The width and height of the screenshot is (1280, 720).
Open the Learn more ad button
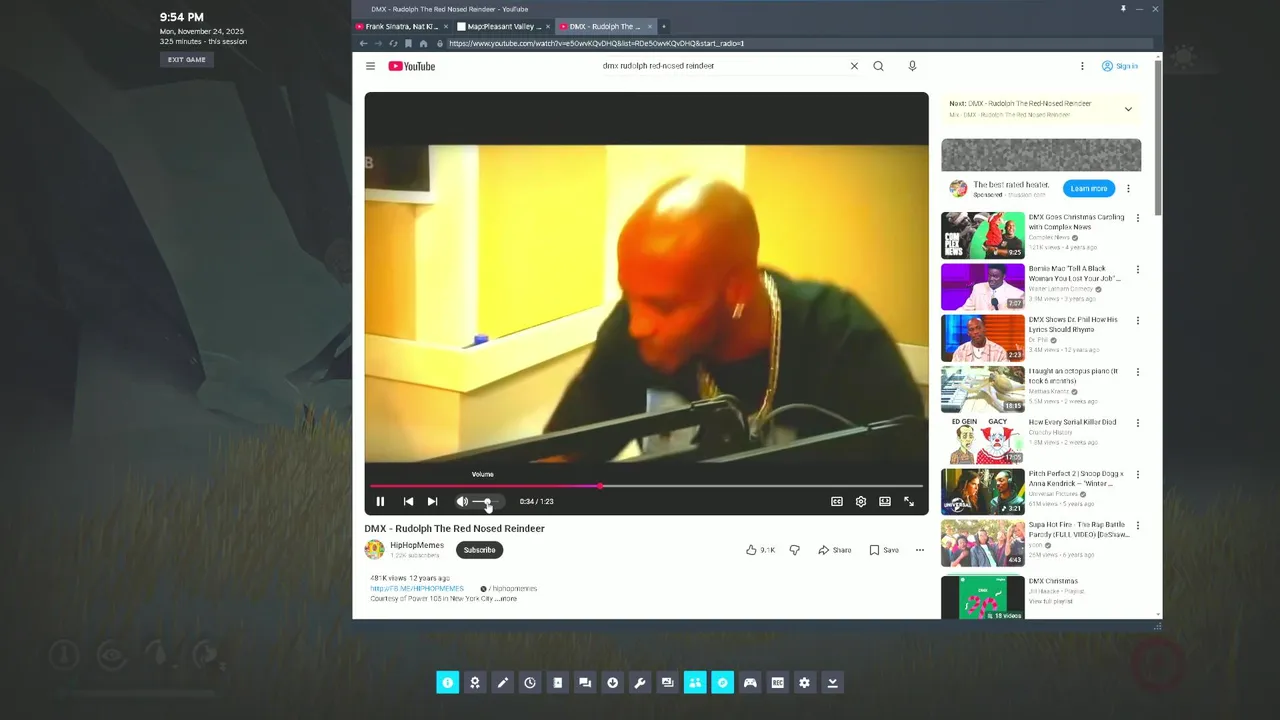click(x=1089, y=188)
